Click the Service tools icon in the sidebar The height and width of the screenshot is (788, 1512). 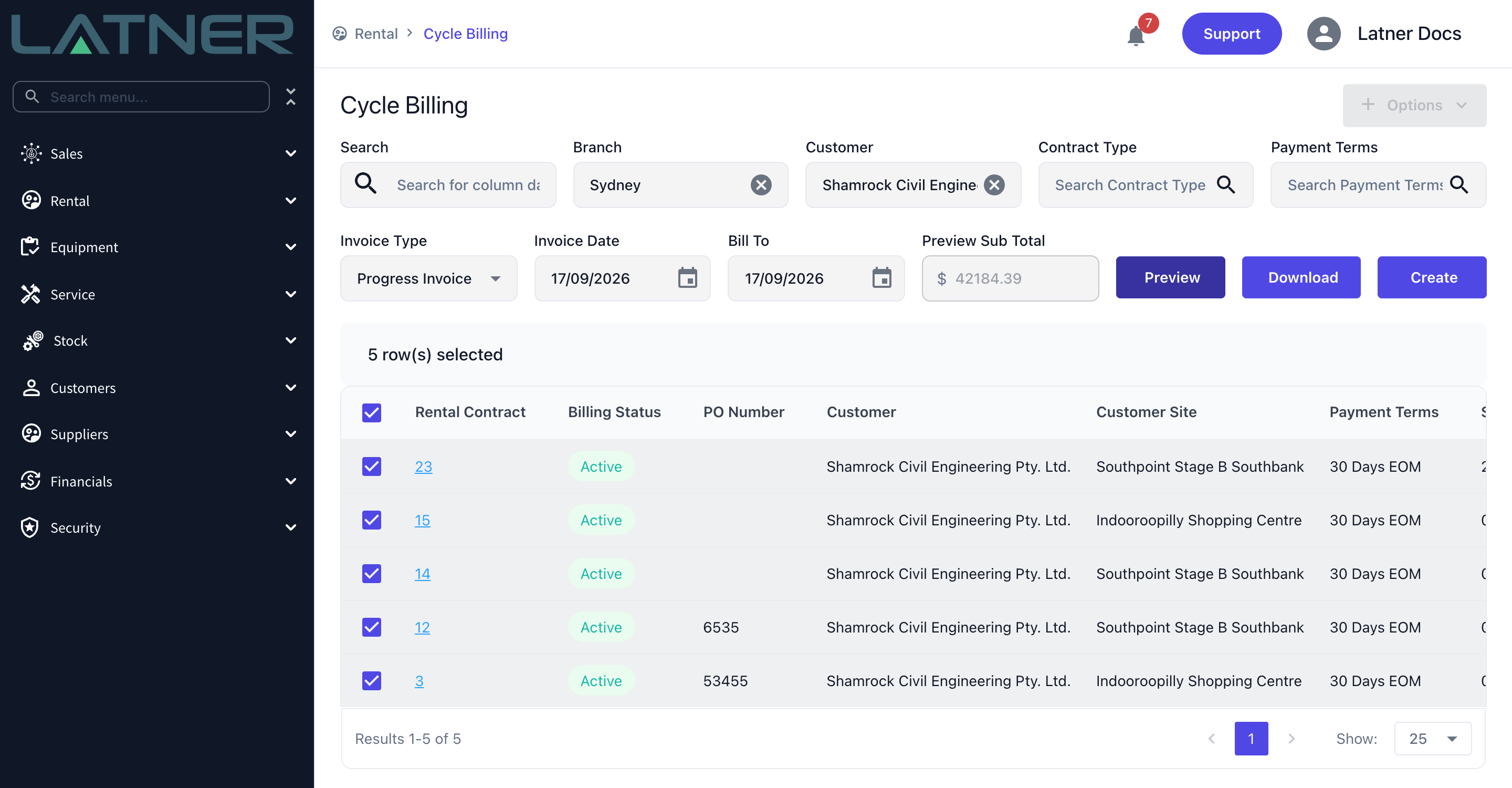[30, 294]
